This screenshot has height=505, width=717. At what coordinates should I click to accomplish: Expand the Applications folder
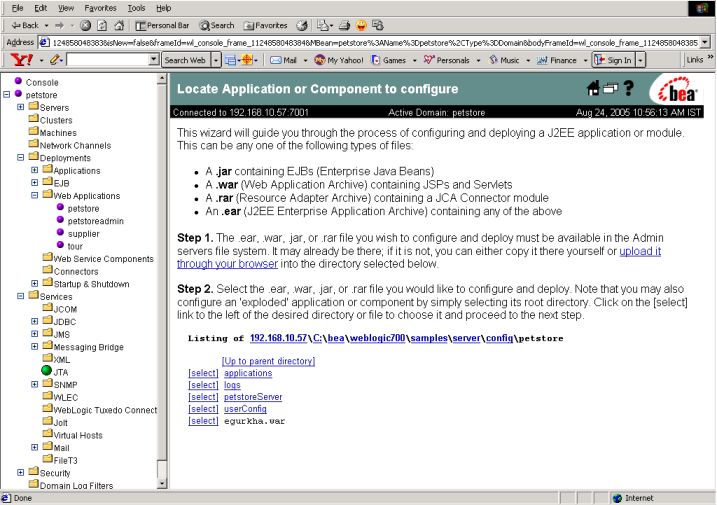click(34, 170)
